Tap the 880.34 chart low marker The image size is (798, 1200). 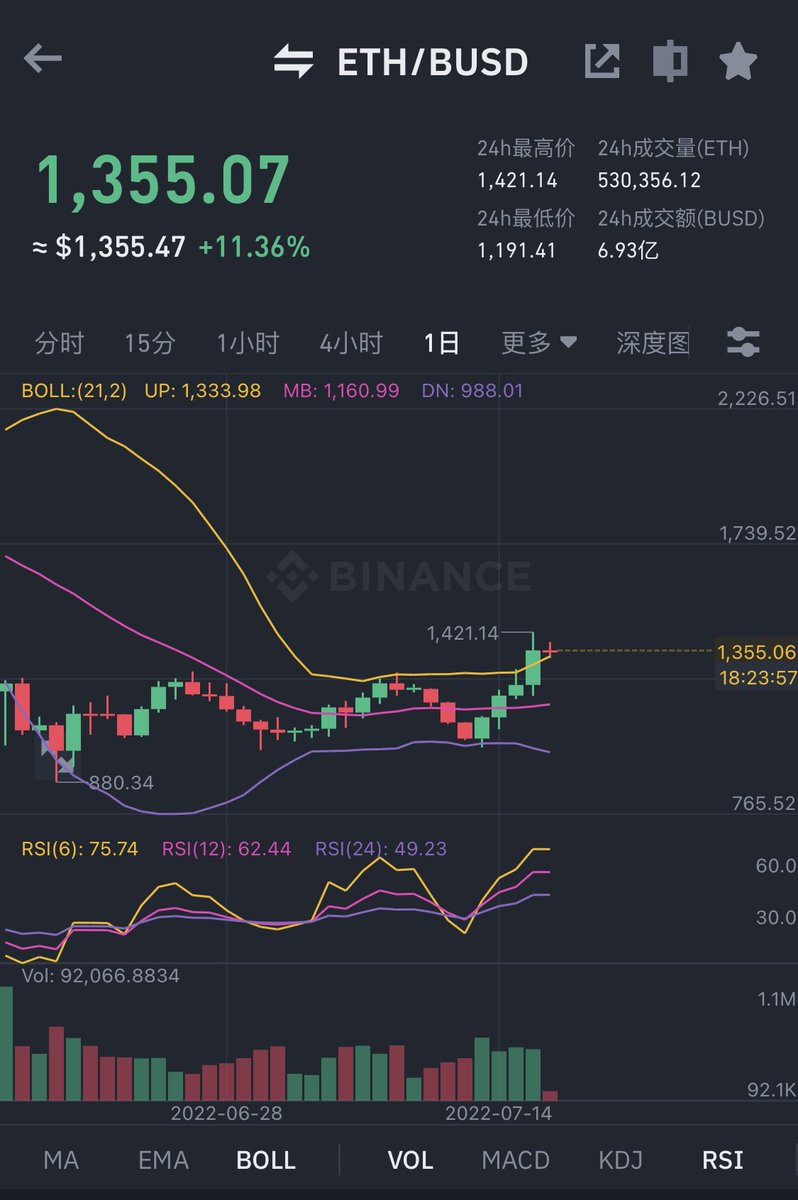point(121,782)
